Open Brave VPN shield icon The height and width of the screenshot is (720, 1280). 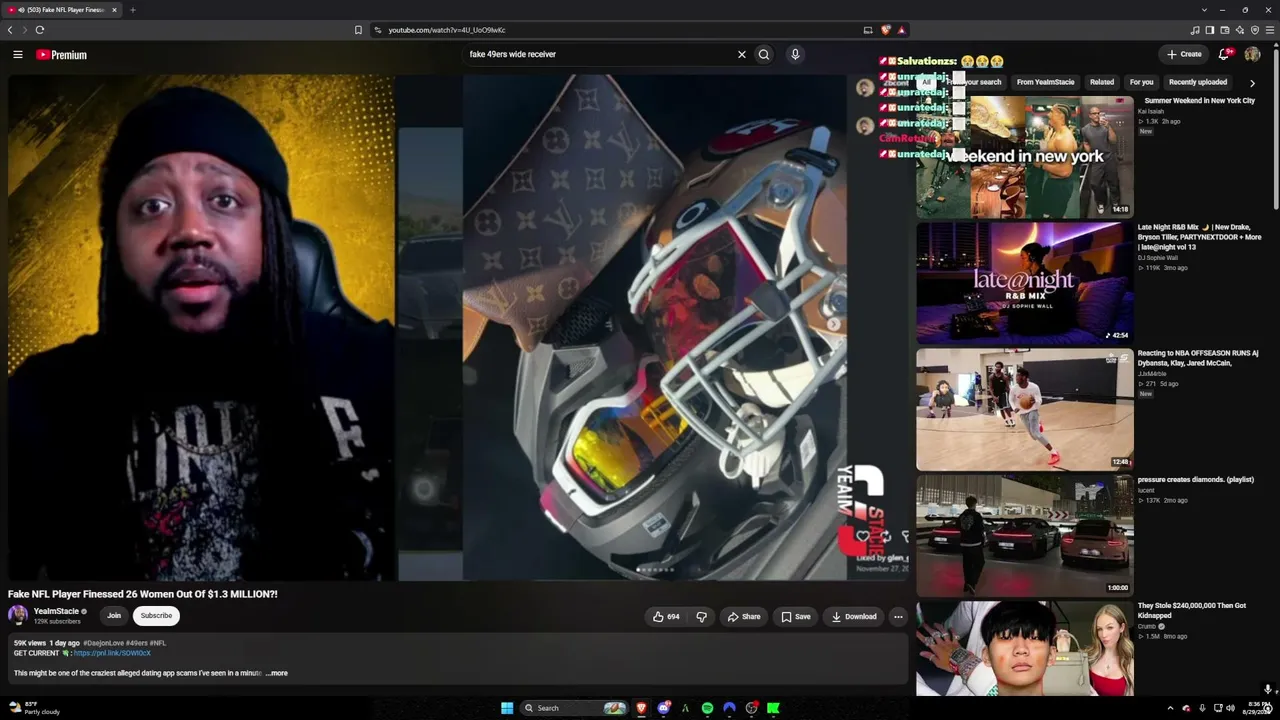point(1255,30)
